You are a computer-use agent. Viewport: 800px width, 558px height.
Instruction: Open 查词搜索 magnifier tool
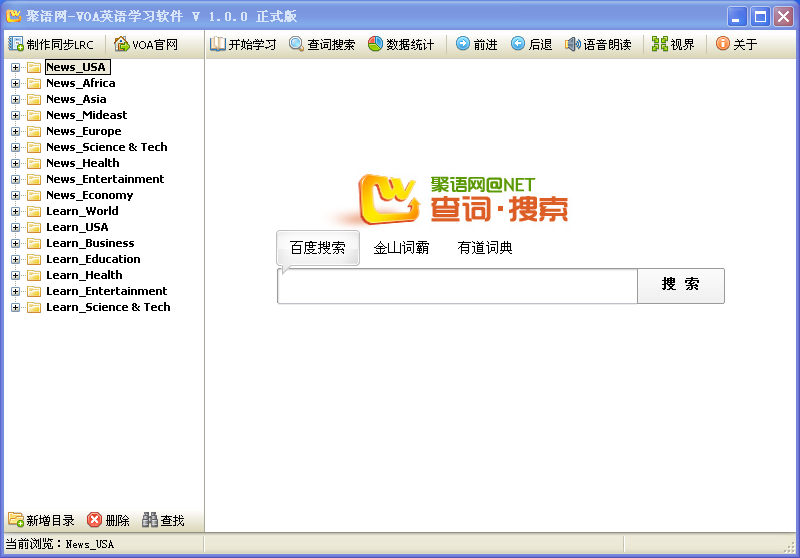click(296, 44)
